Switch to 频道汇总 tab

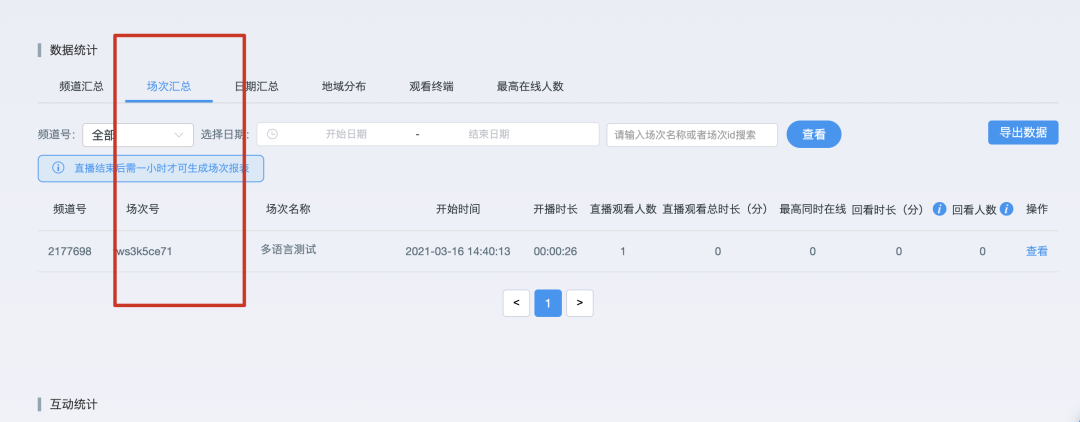click(x=82, y=86)
